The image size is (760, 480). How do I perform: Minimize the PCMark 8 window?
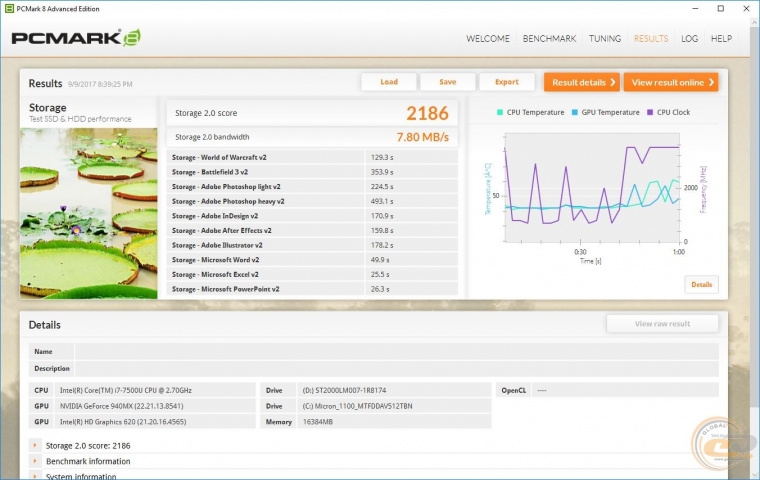point(695,8)
